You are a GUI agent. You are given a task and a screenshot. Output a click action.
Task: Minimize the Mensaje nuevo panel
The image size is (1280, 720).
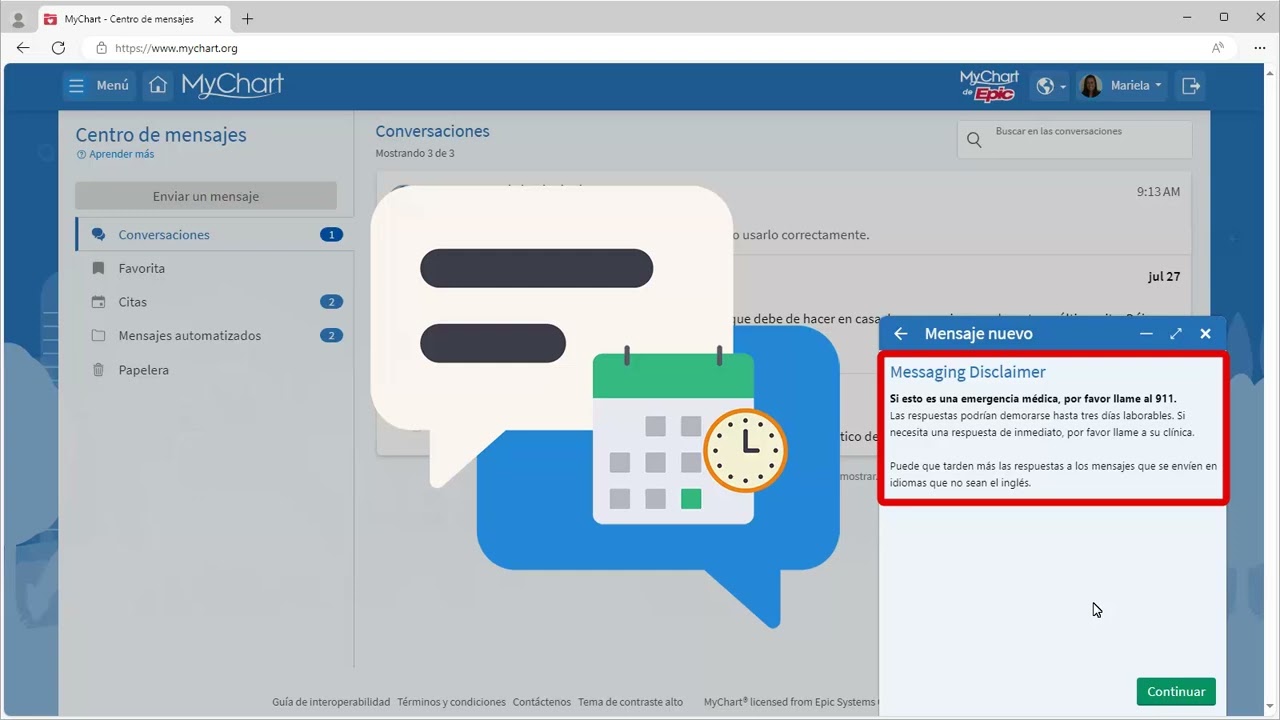tap(1147, 334)
